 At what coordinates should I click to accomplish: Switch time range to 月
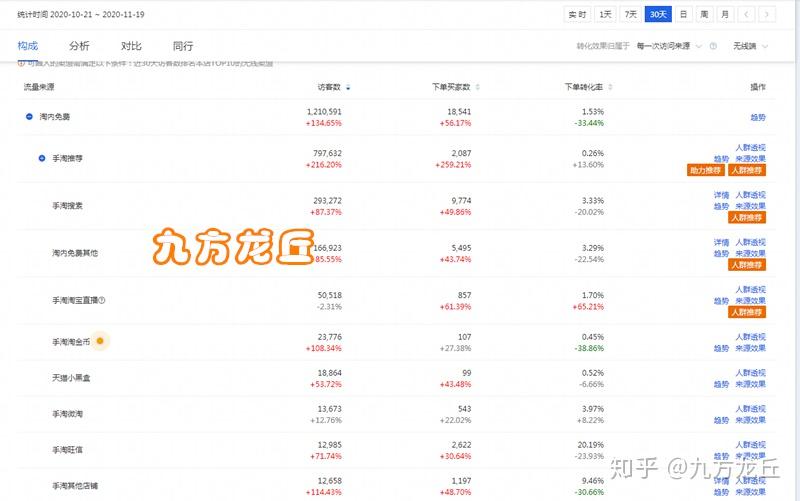725,14
